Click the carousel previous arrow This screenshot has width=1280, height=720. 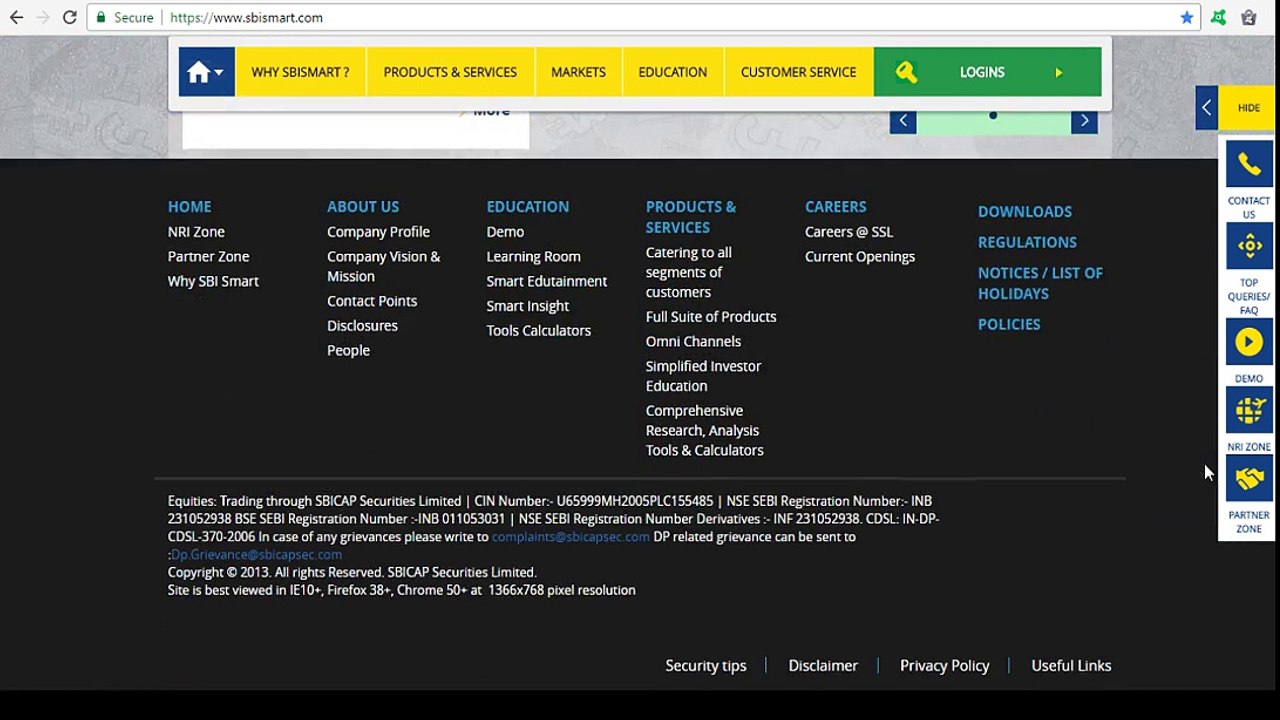point(903,121)
